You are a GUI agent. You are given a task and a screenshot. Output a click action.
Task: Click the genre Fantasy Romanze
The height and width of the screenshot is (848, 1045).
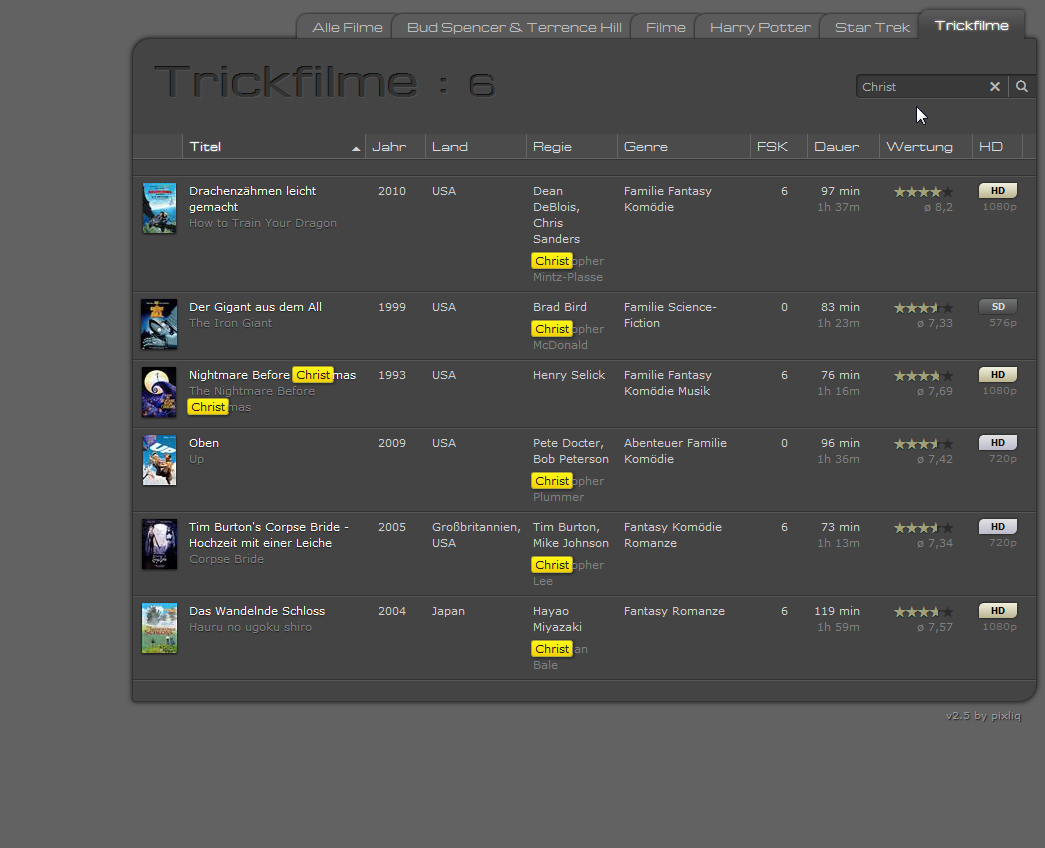[x=674, y=611]
